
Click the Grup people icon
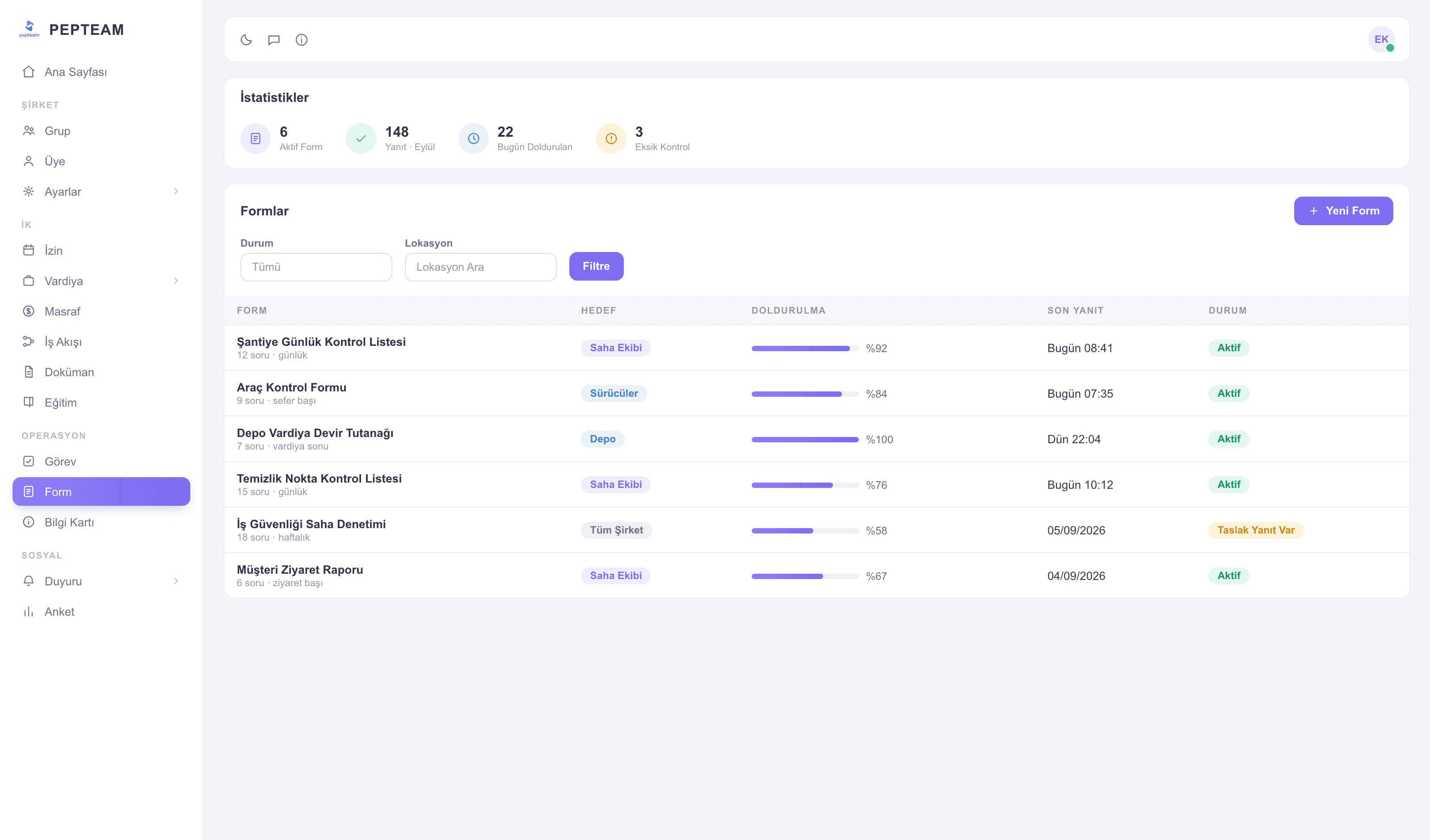click(28, 130)
